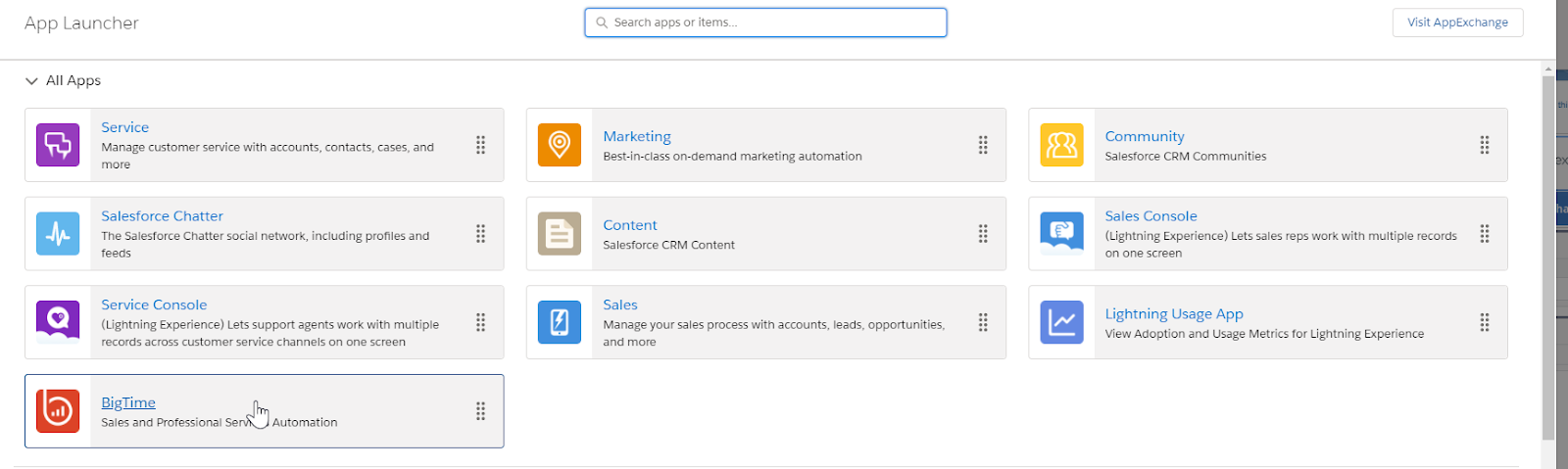This screenshot has width=1568, height=469.
Task: Open the Sales Console link
Action: click(1151, 215)
